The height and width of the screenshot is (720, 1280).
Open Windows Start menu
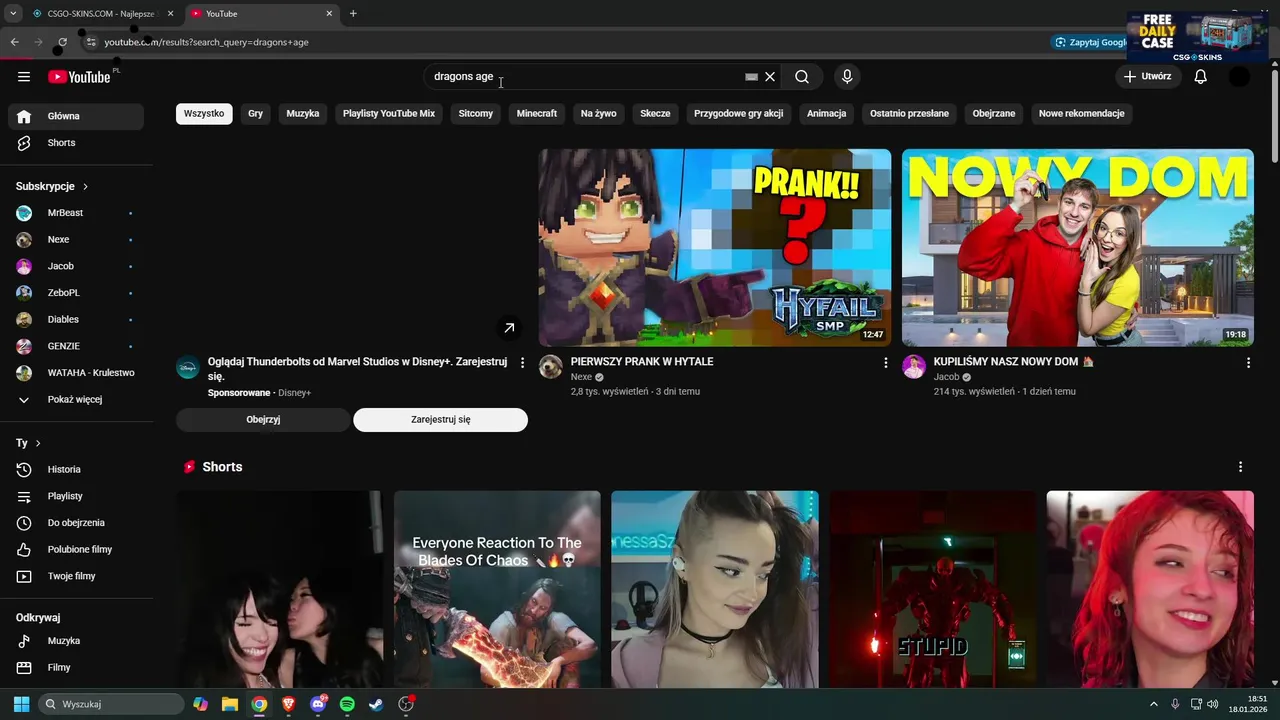21,704
